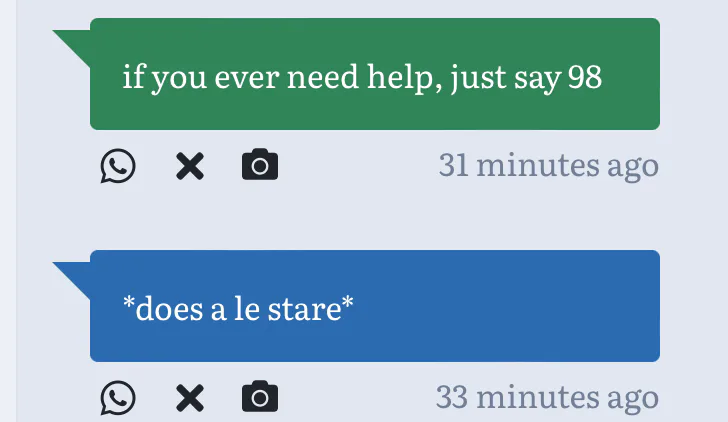Share the "does a le stare" message on X

189,398
